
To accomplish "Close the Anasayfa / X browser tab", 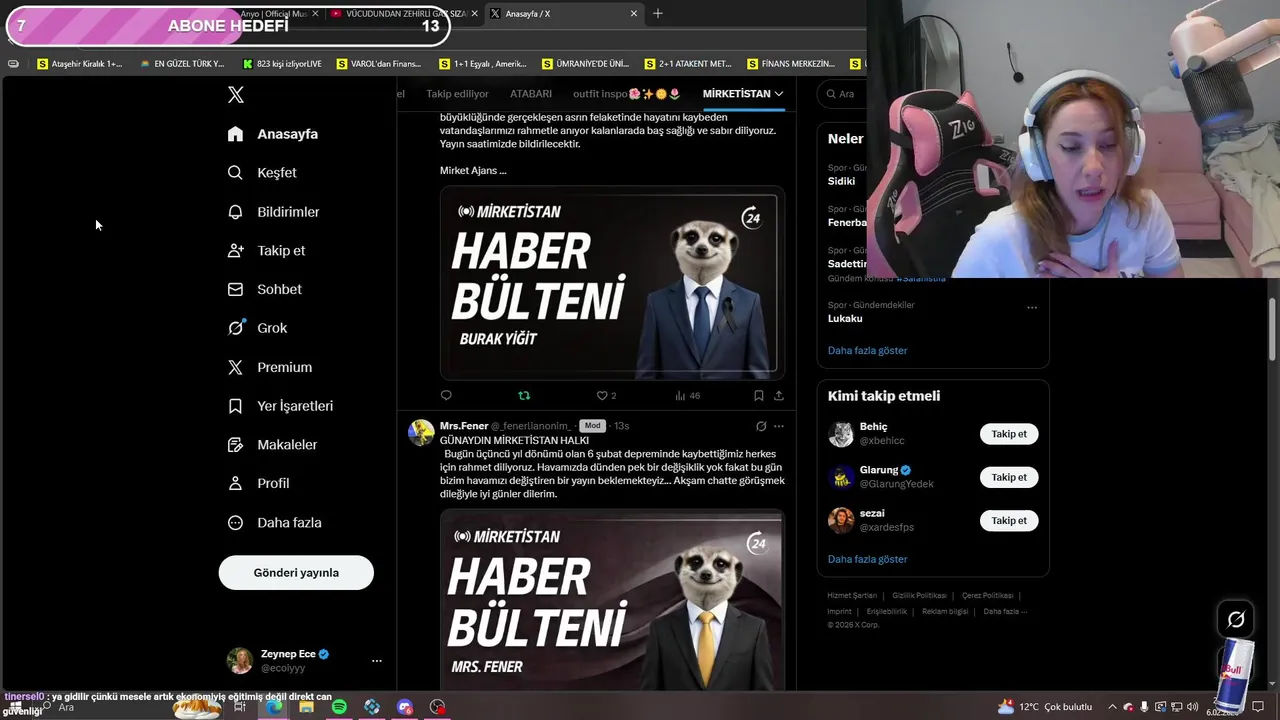I will (633, 14).
